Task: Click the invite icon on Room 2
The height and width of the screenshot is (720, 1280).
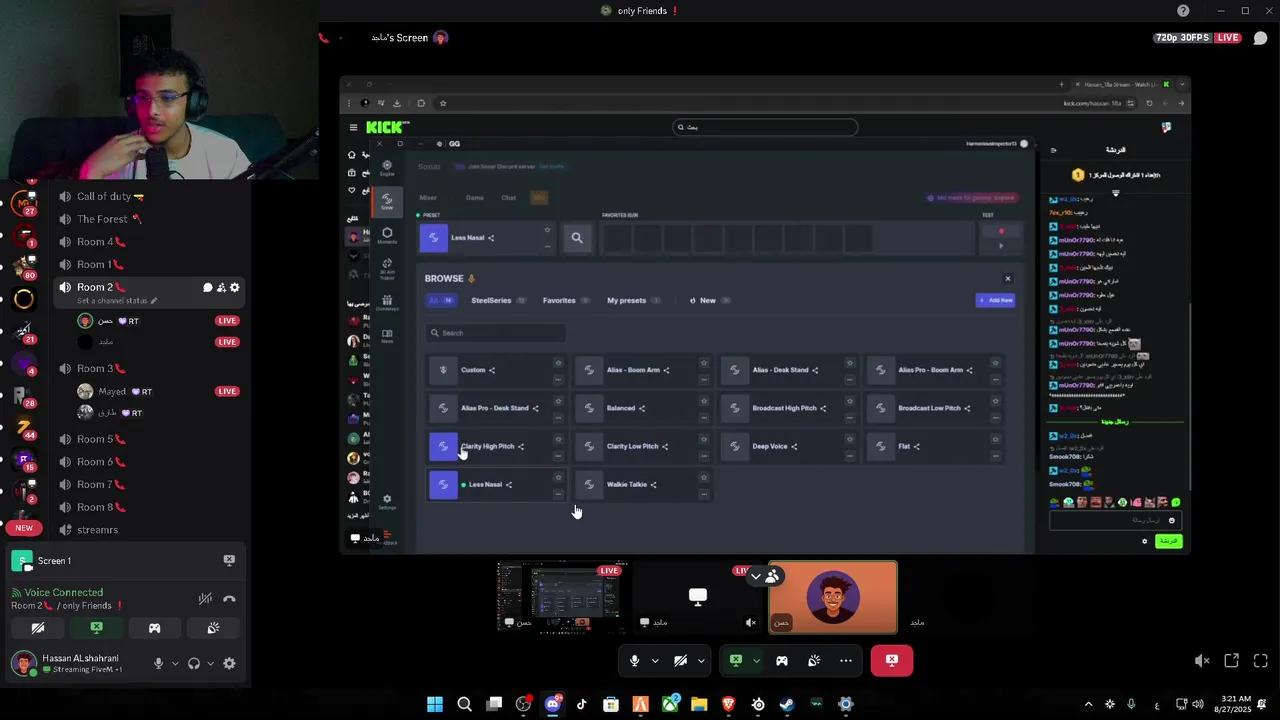Action: 221,288
